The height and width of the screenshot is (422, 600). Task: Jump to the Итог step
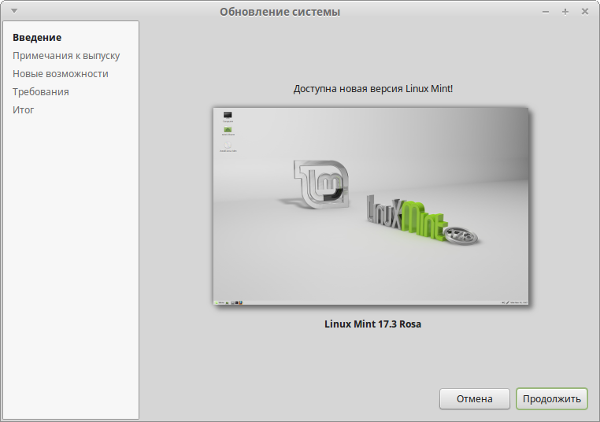point(23,109)
